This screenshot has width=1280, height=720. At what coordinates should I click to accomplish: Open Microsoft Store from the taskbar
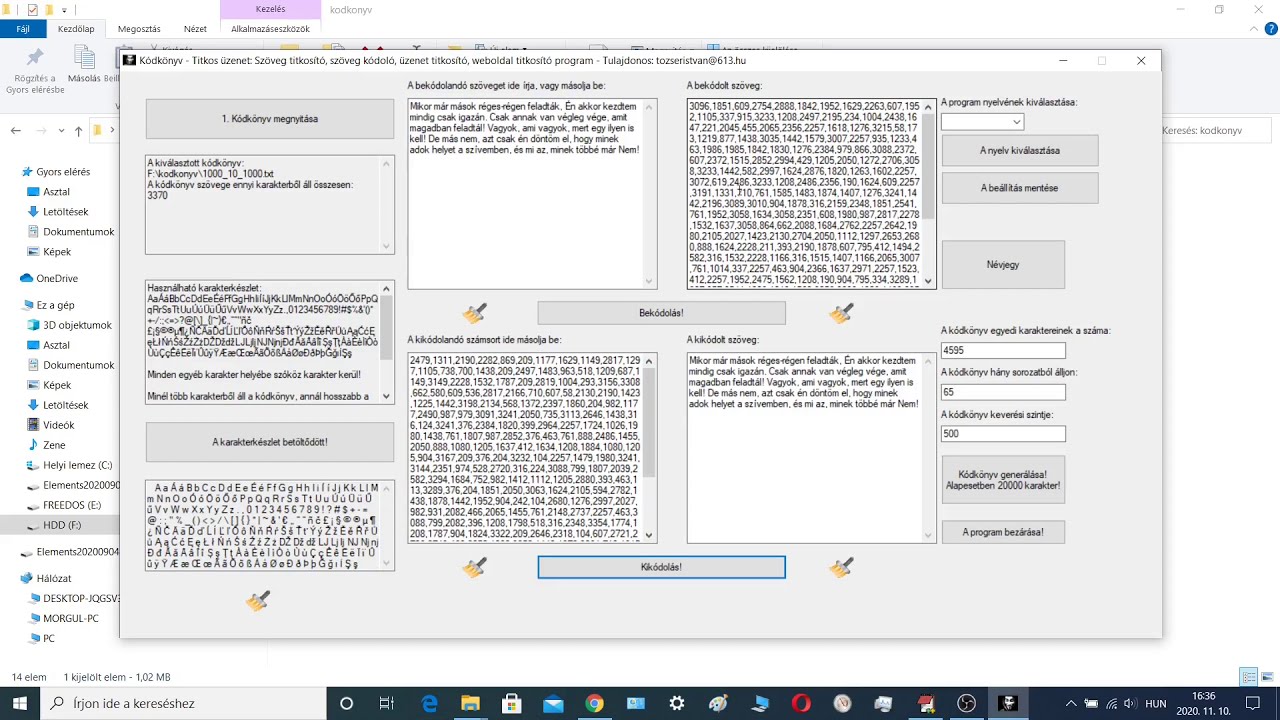[x=511, y=703]
